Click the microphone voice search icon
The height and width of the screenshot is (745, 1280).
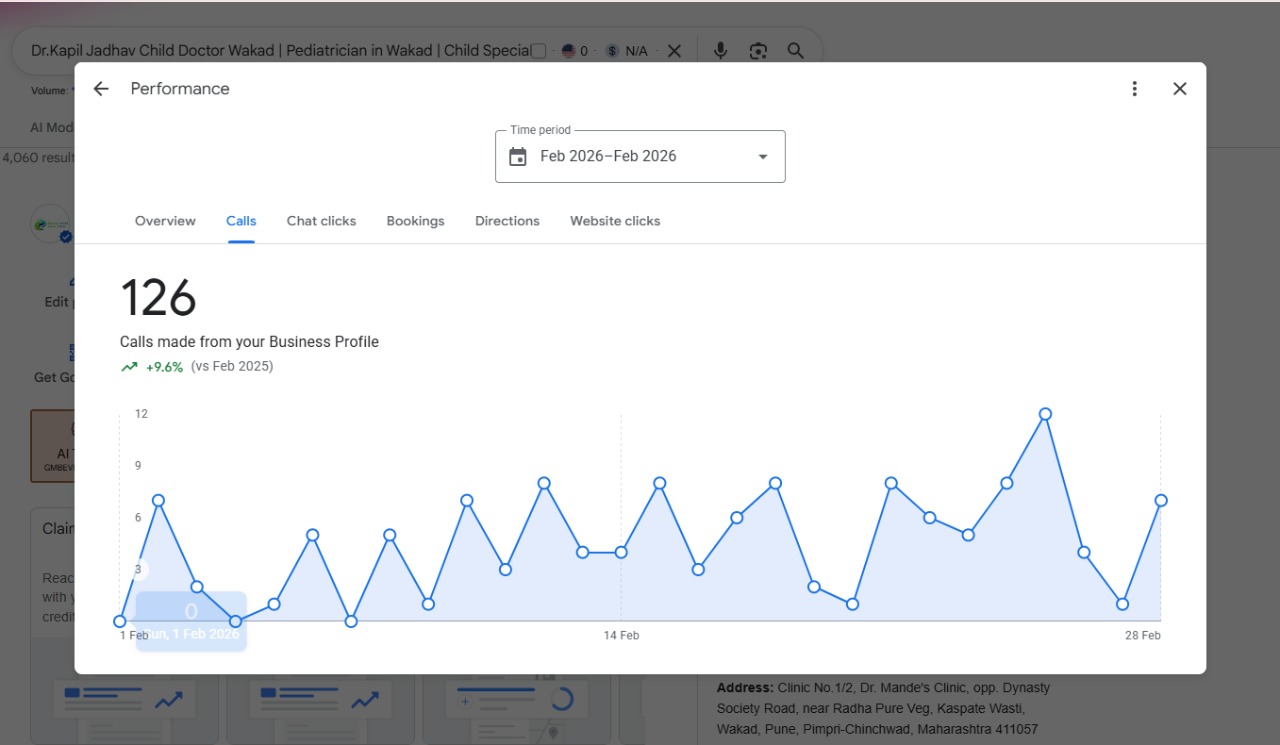click(720, 51)
